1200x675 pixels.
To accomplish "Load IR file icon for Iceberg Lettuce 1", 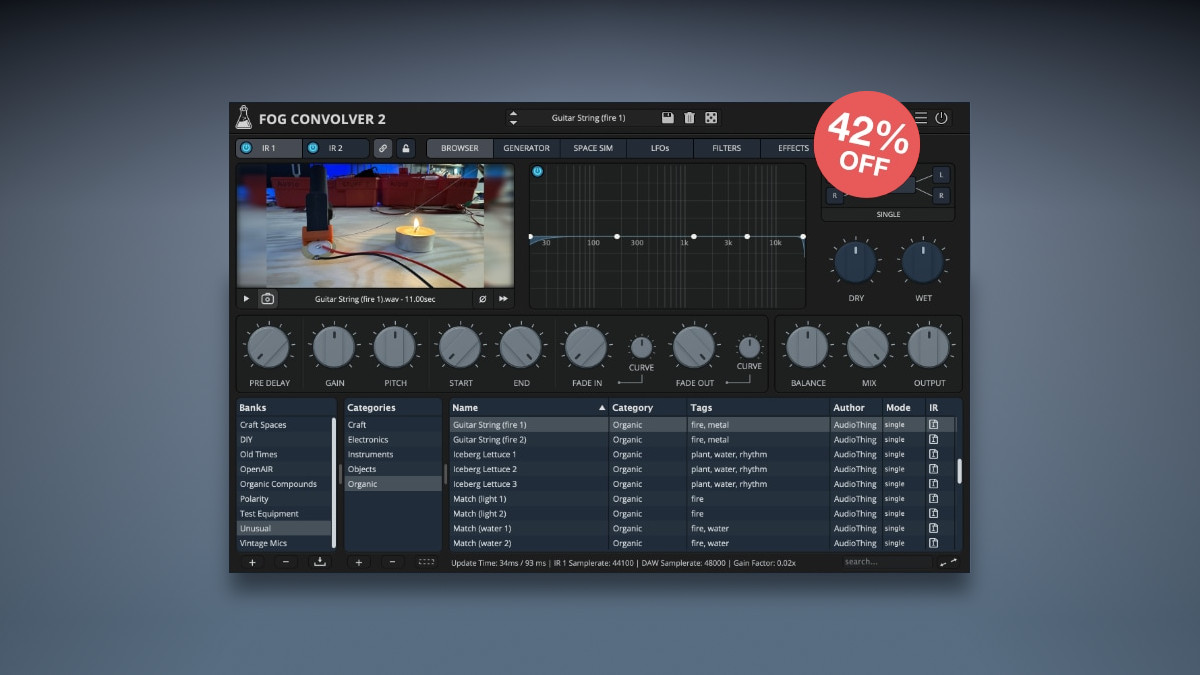I will 934,454.
